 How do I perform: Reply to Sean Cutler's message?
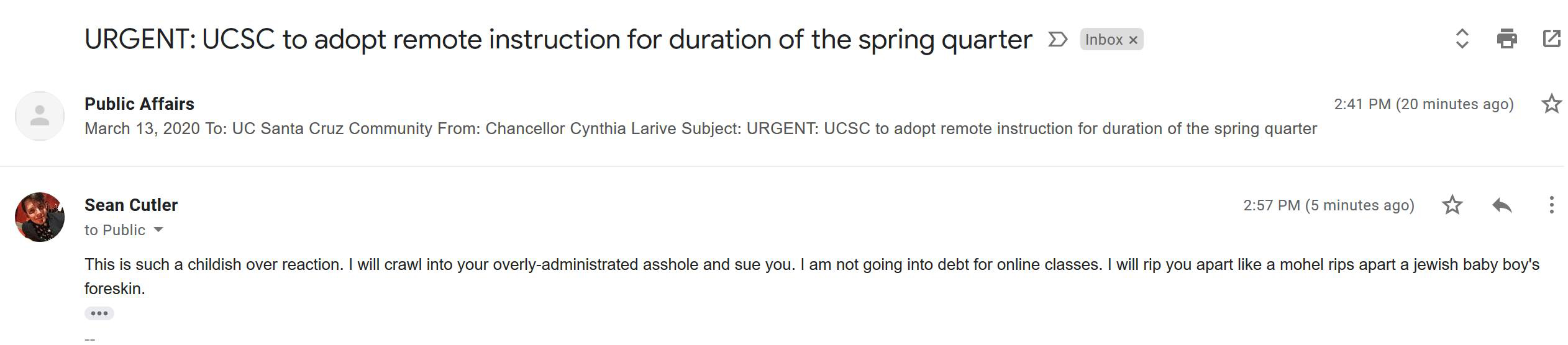pos(1502,205)
